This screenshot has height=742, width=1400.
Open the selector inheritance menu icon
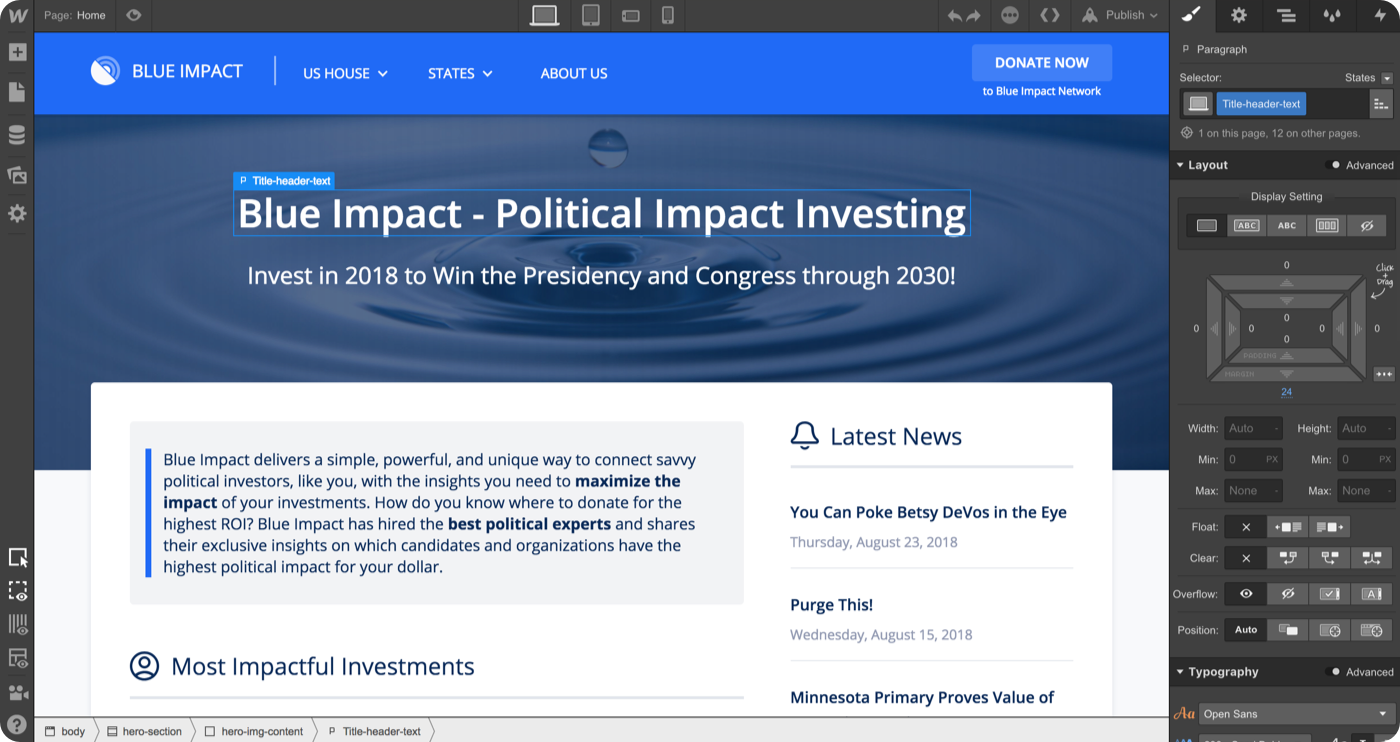tap(1381, 104)
